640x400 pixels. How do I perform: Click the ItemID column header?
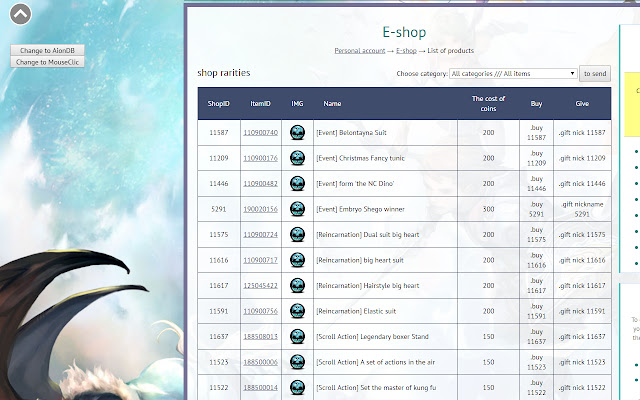click(260, 104)
